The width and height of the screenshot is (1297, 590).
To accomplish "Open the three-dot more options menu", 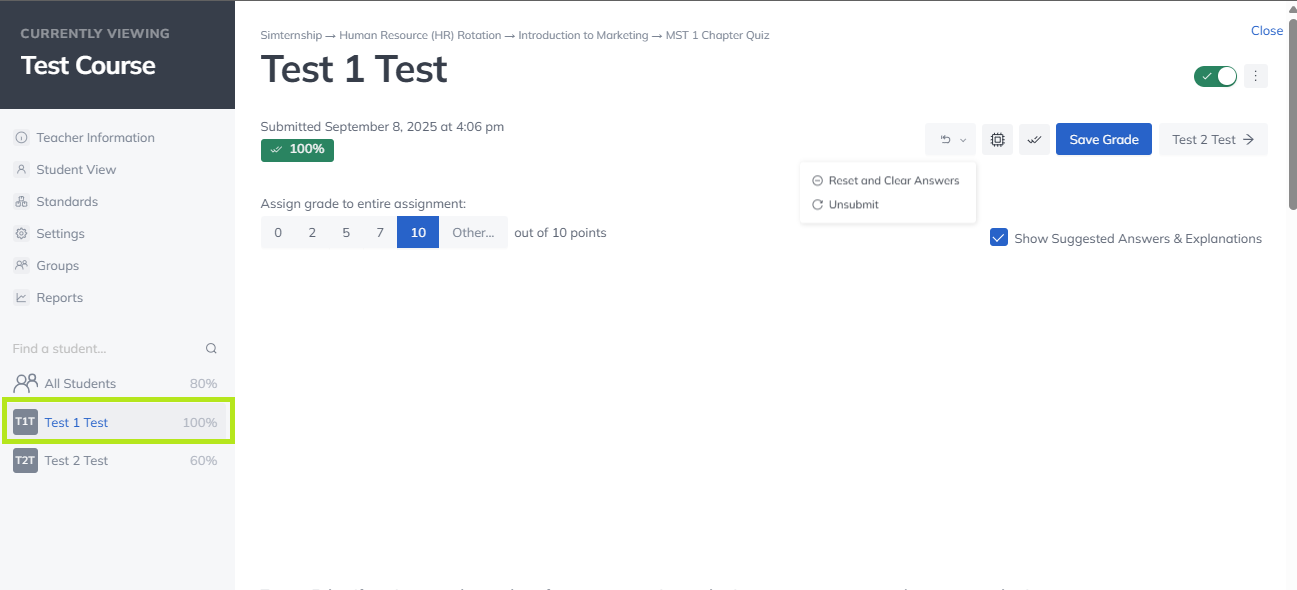I will coord(1256,76).
